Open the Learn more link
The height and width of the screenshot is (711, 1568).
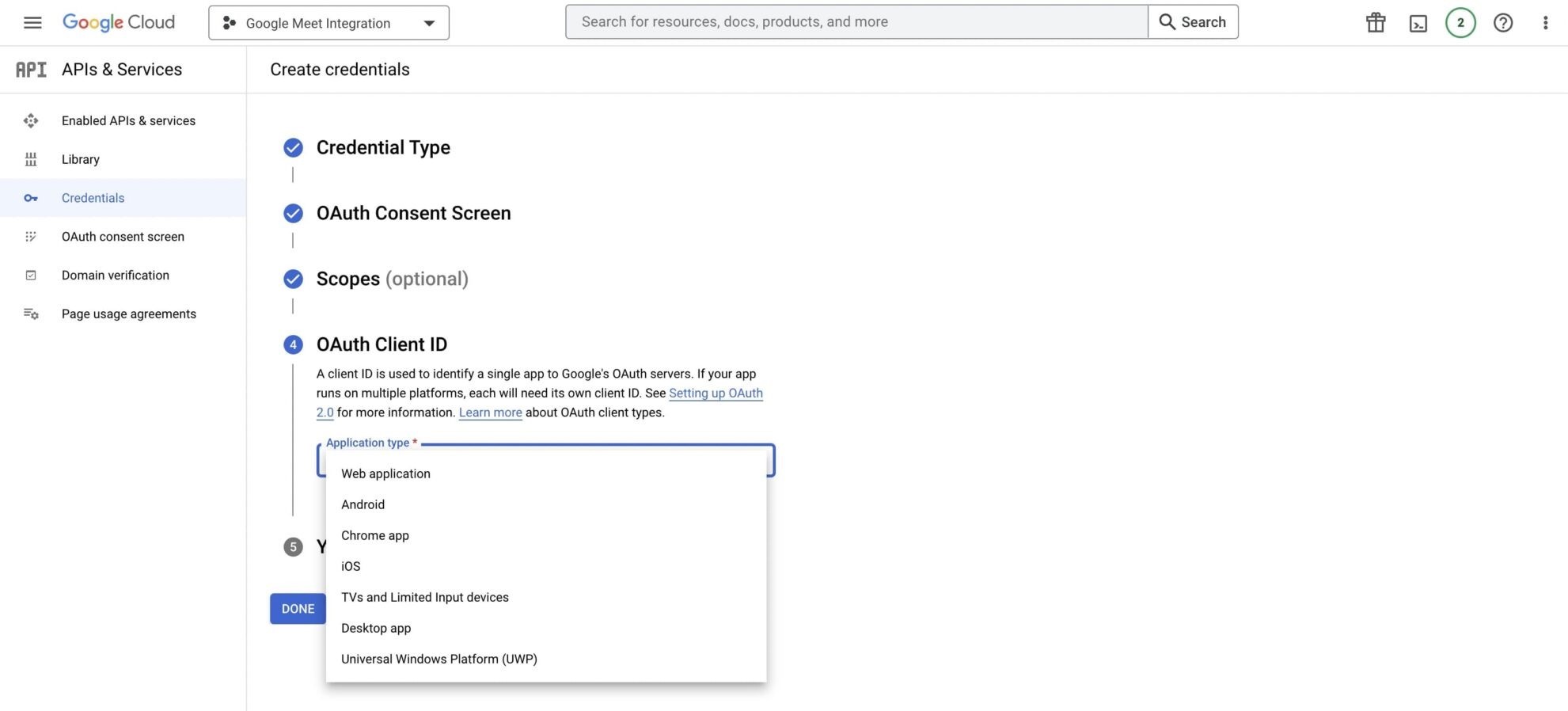490,413
